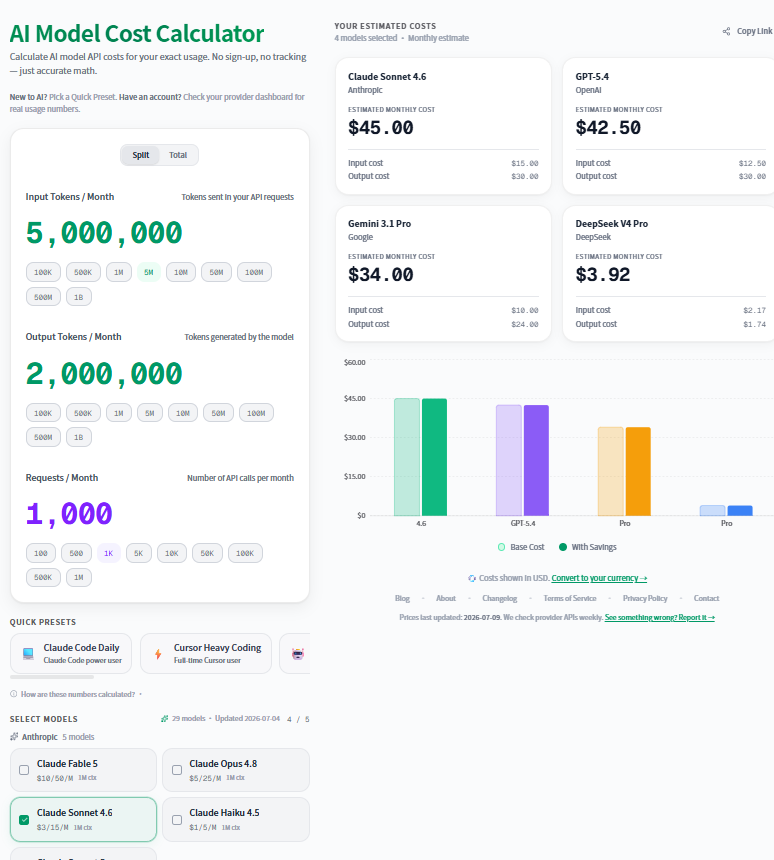Click the With Savings legend dot
This screenshot has height=860, width=774.
(563, 547)
